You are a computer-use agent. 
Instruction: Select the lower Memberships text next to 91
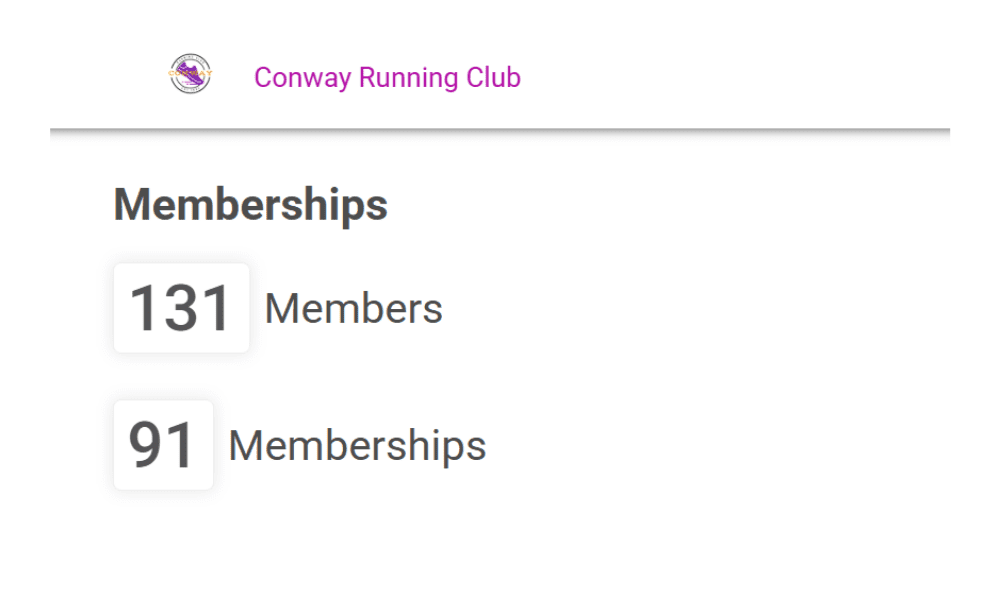pos(357,446)
